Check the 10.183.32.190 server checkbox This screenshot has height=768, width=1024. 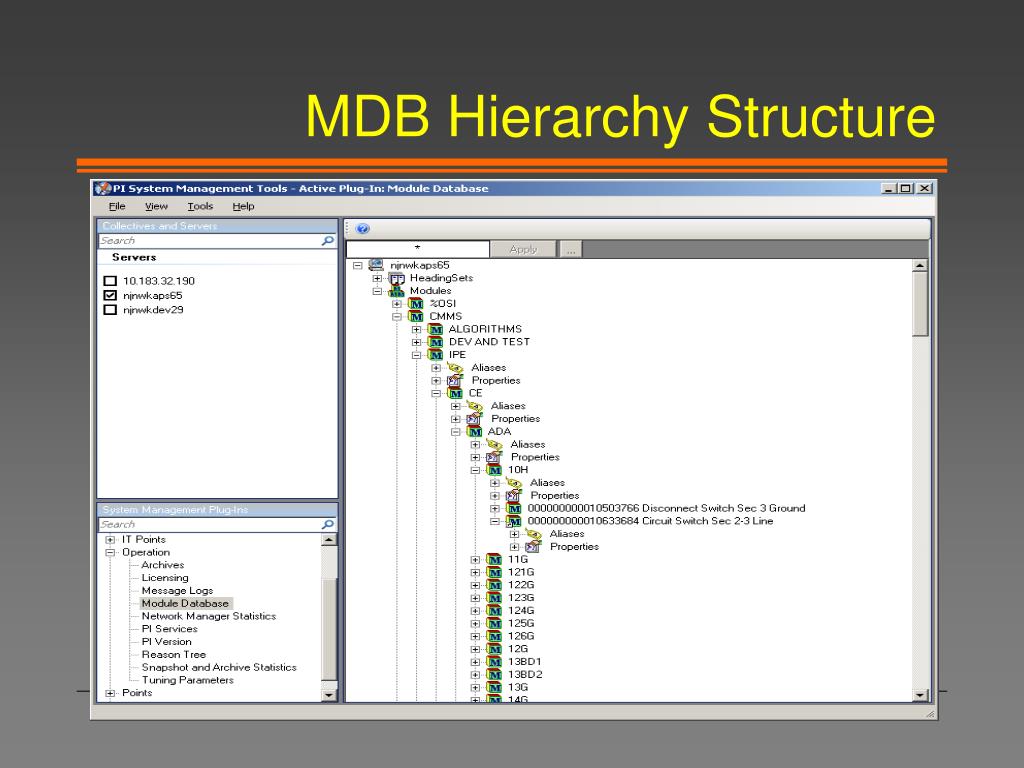110,281
